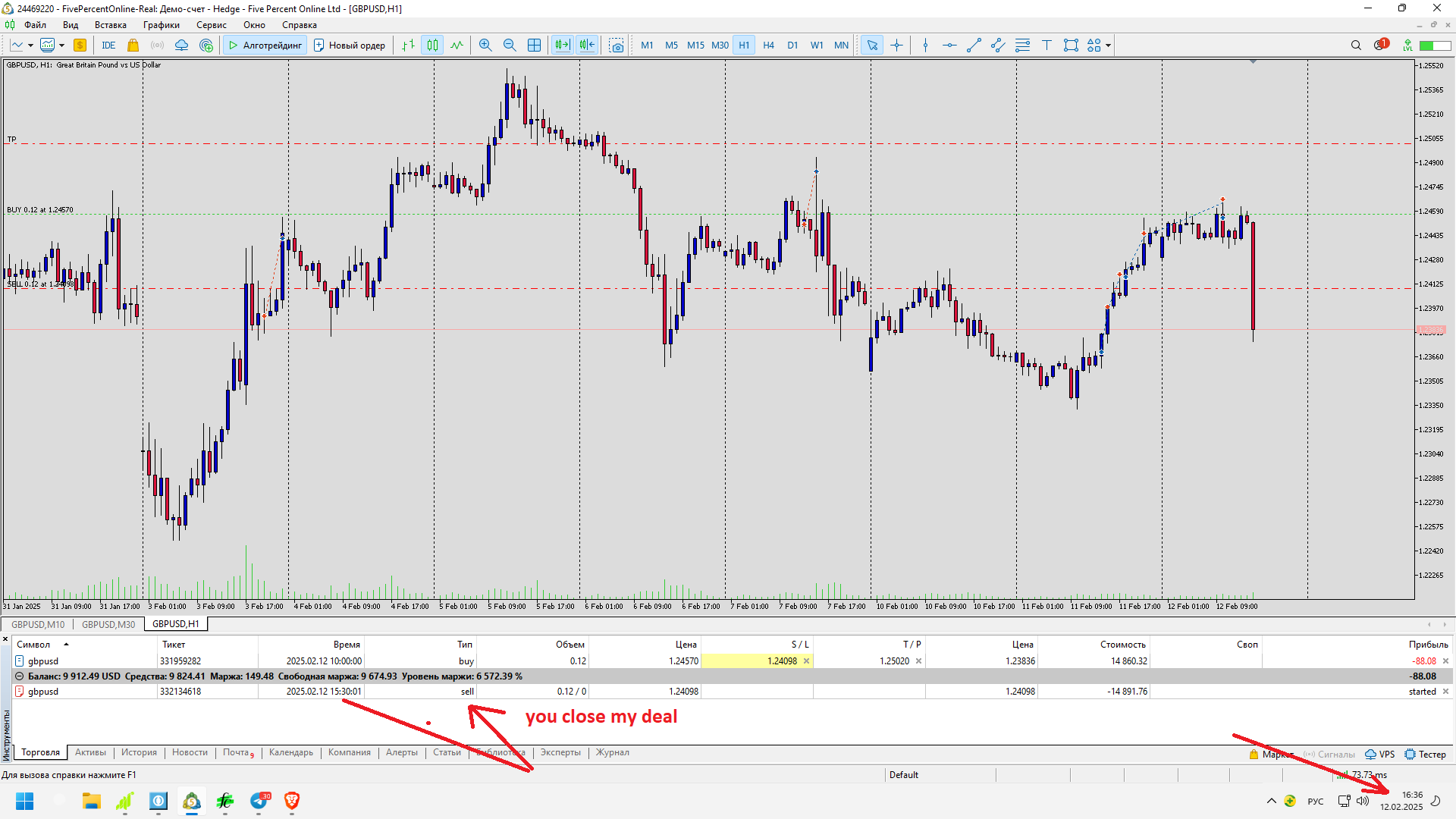Toggle the Алготрейдинг button

click(x=265, y=45)
